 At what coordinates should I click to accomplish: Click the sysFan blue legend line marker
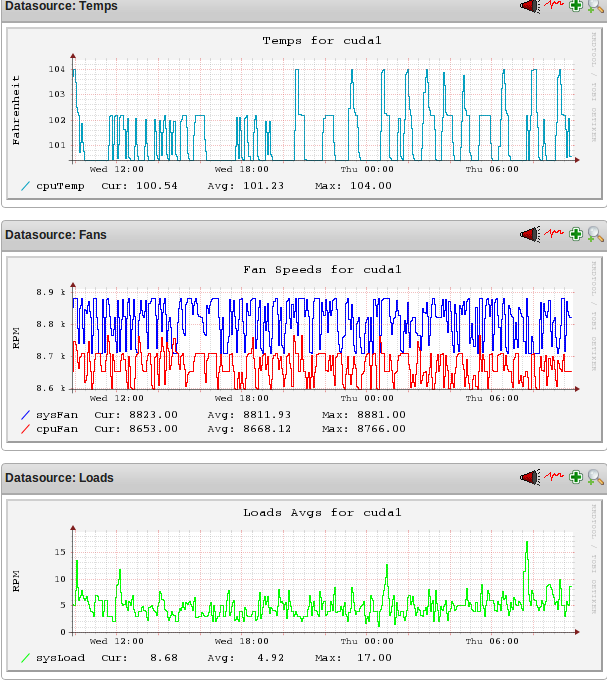(x=26, y=415)
